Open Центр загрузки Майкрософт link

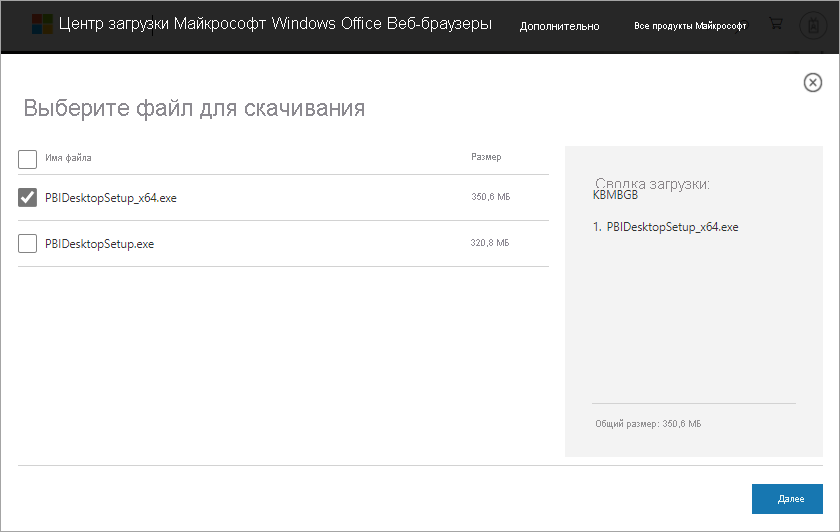point(162,24)
